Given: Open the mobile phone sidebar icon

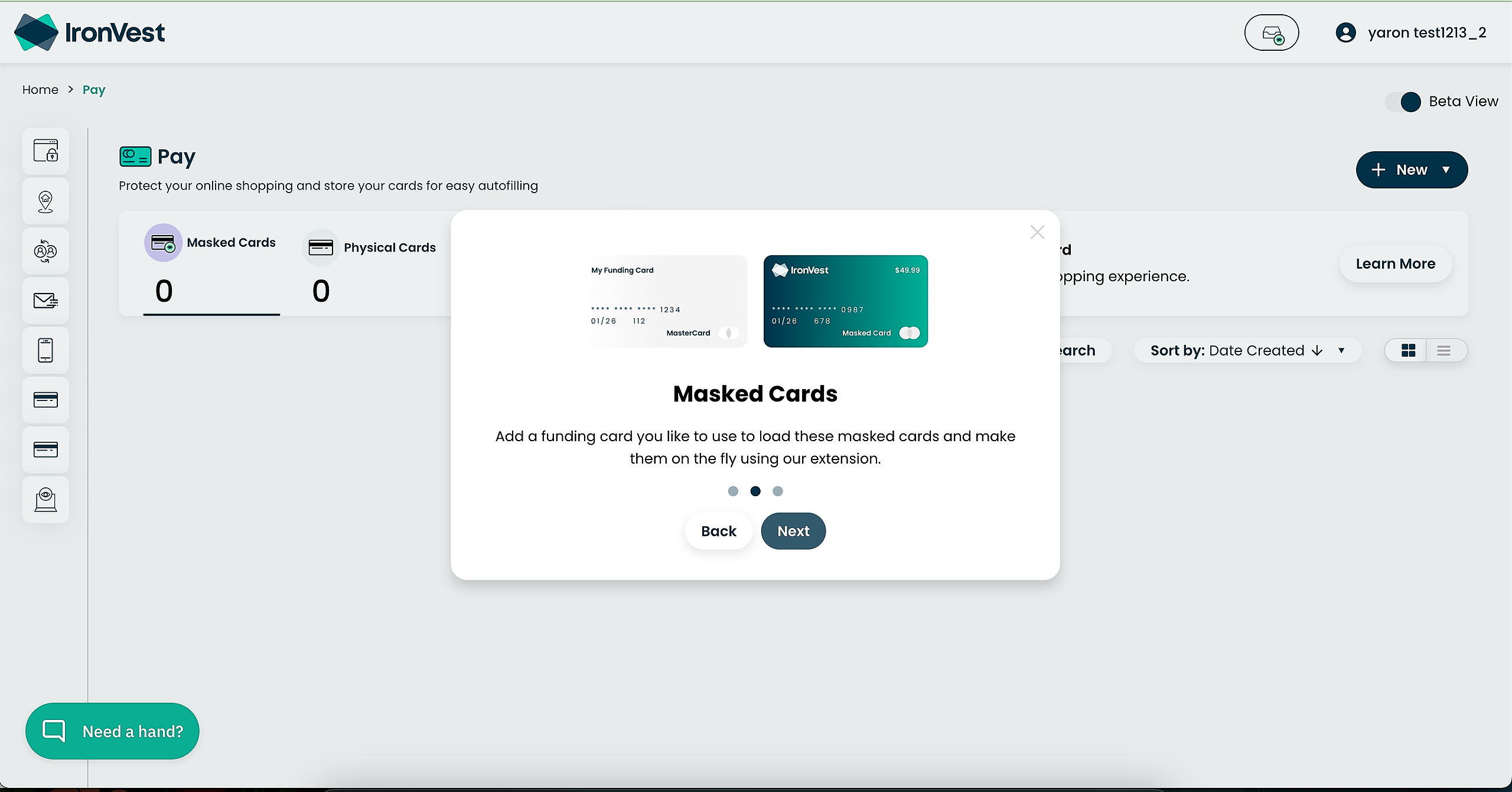Looking at the screenshot, I should point(45,350).
